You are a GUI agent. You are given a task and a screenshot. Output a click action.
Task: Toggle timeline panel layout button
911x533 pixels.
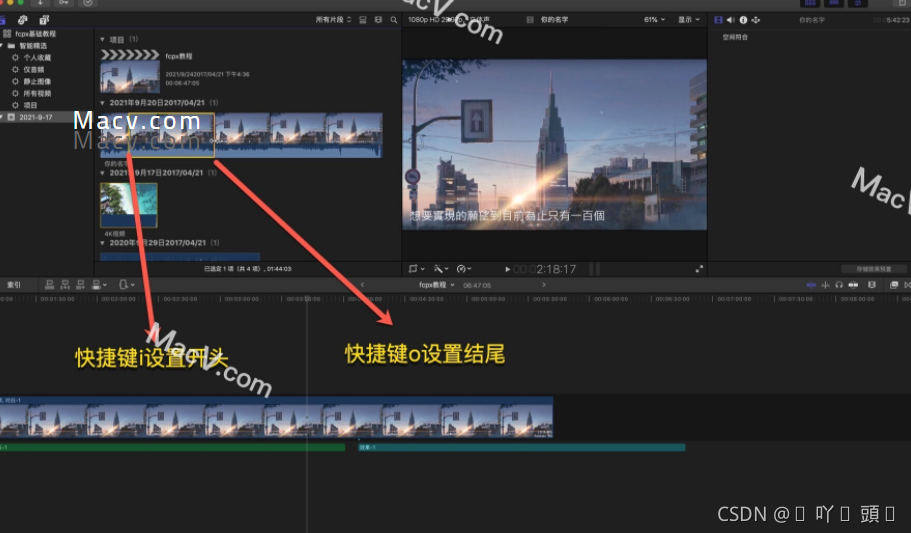[x=834, y=3]
